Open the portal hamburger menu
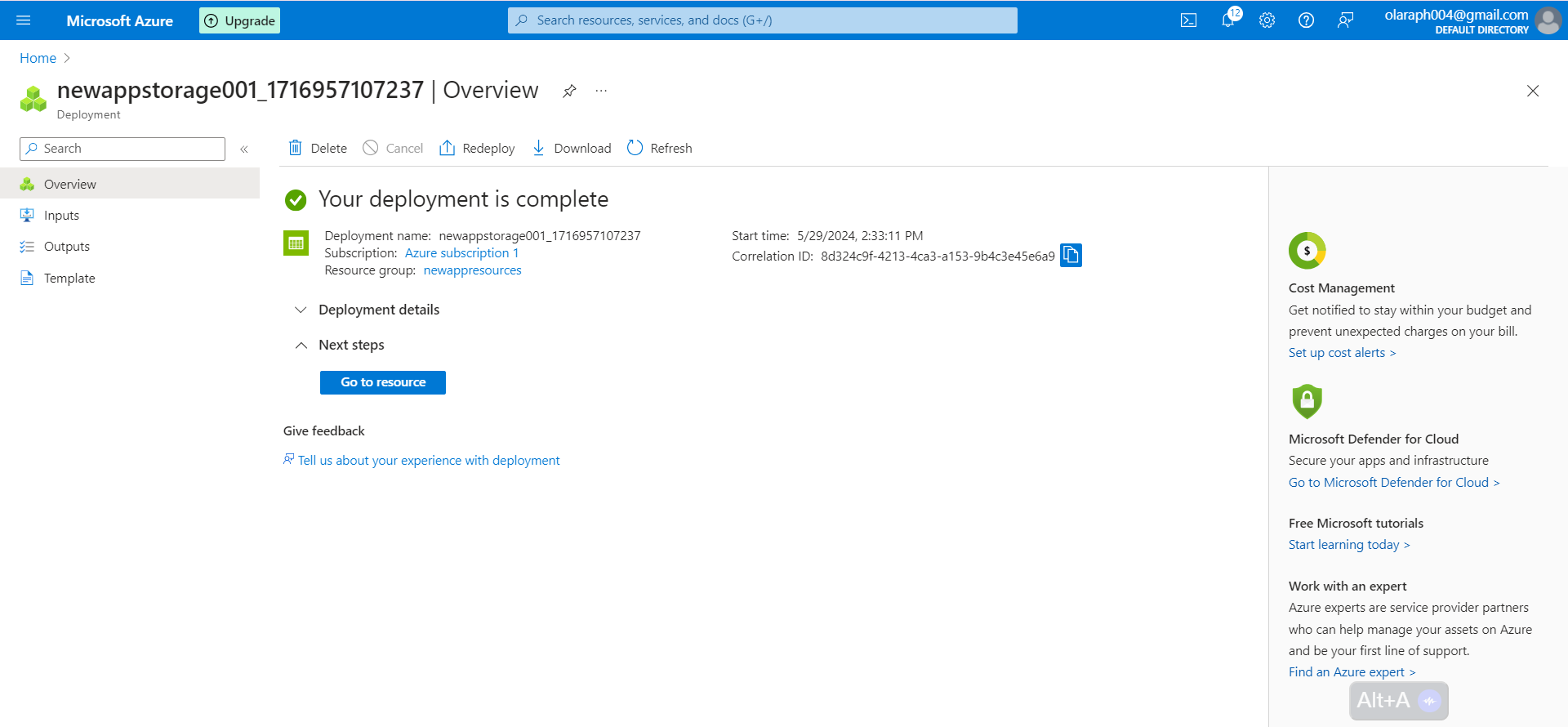 23,20
